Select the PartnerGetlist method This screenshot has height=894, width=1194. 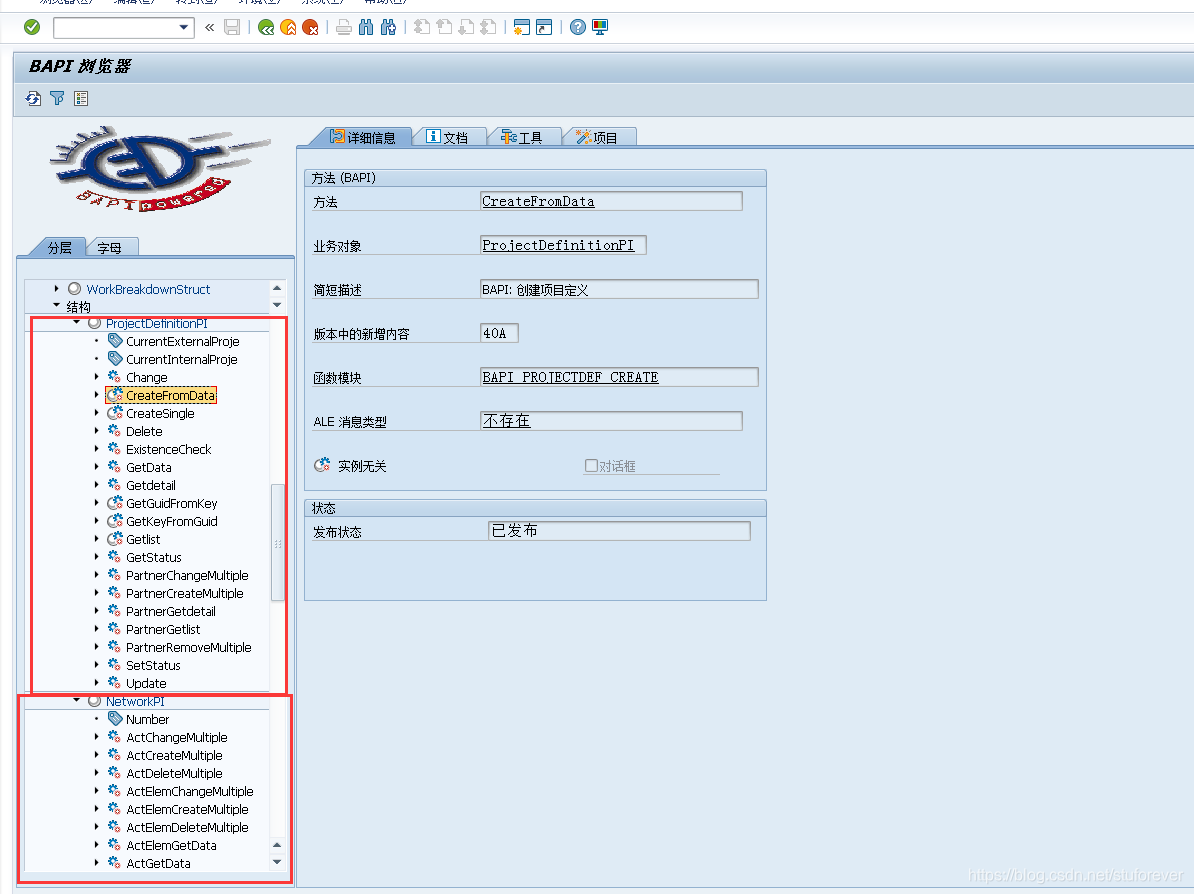(163, 630)
